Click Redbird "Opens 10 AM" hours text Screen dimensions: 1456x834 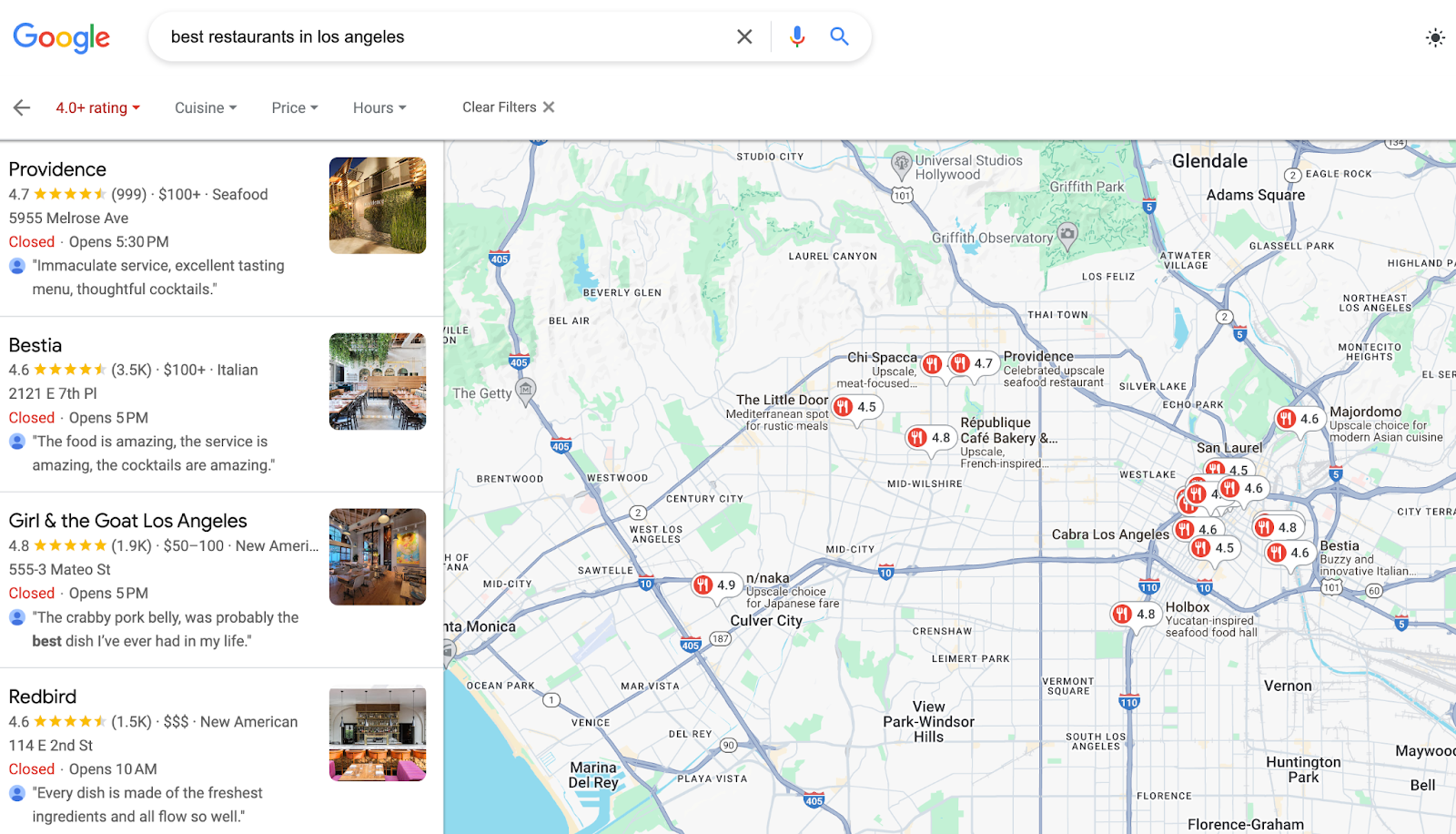113,769
